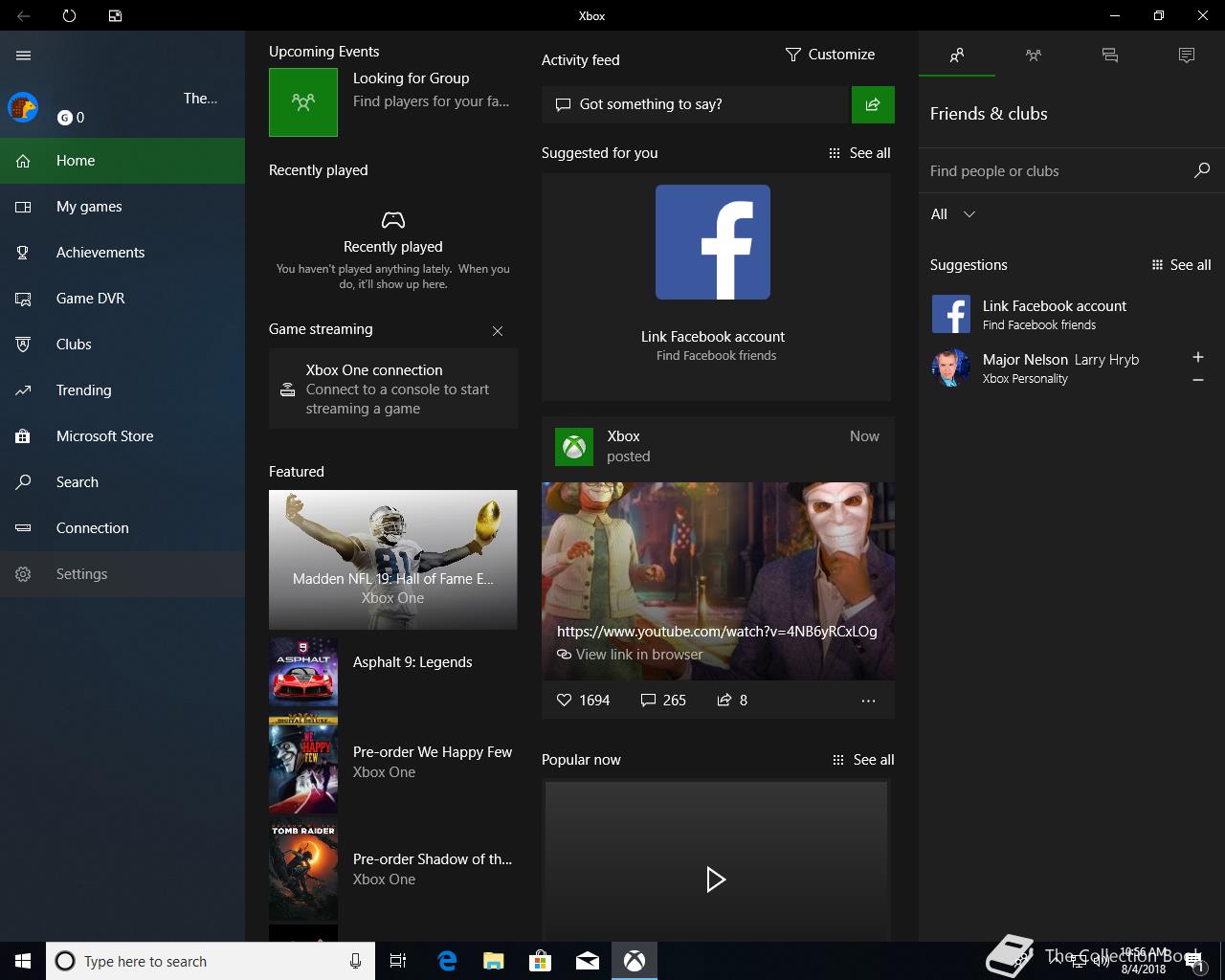The image size is (1225, 980).
Task: Open comments on the Xbox post
Action: coord(649,701)
